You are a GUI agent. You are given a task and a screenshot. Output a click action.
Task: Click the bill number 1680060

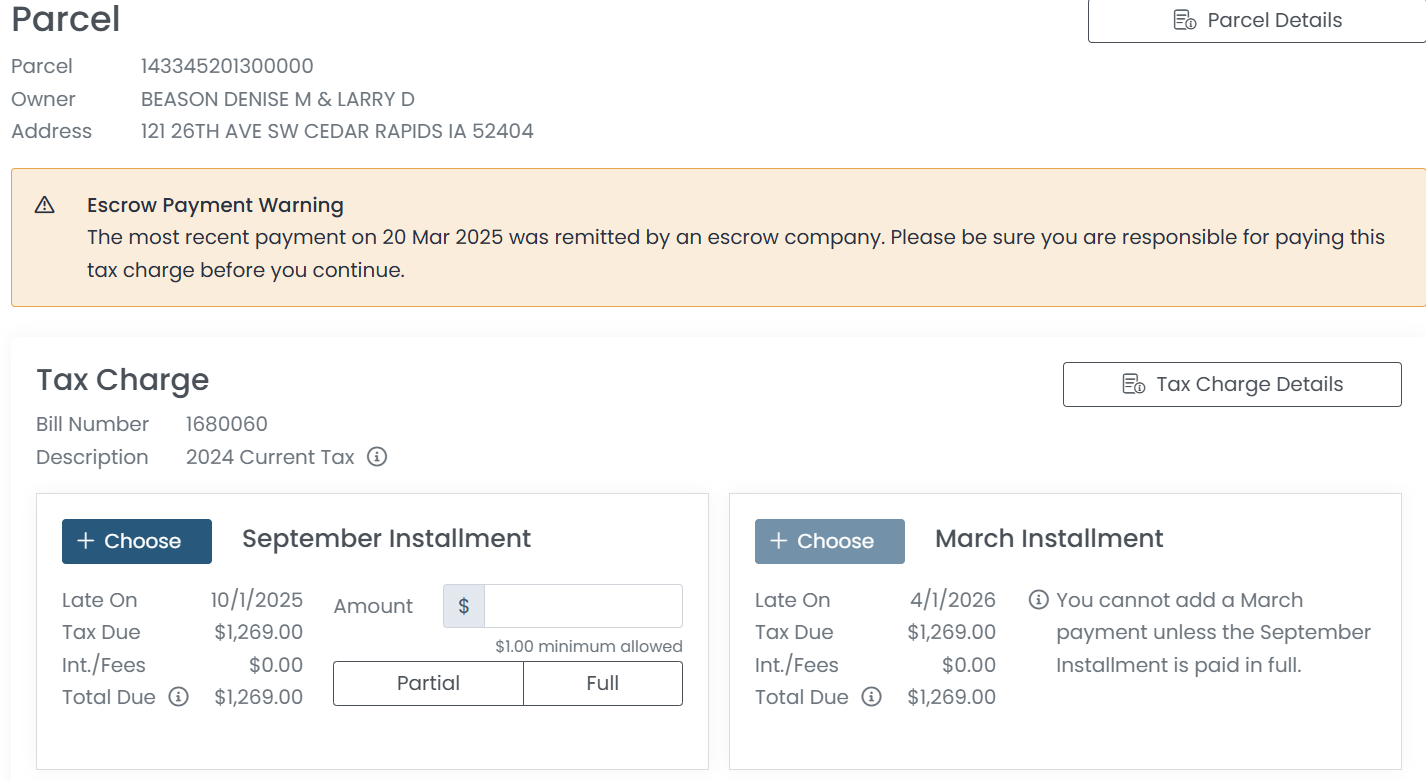point(227,424)
